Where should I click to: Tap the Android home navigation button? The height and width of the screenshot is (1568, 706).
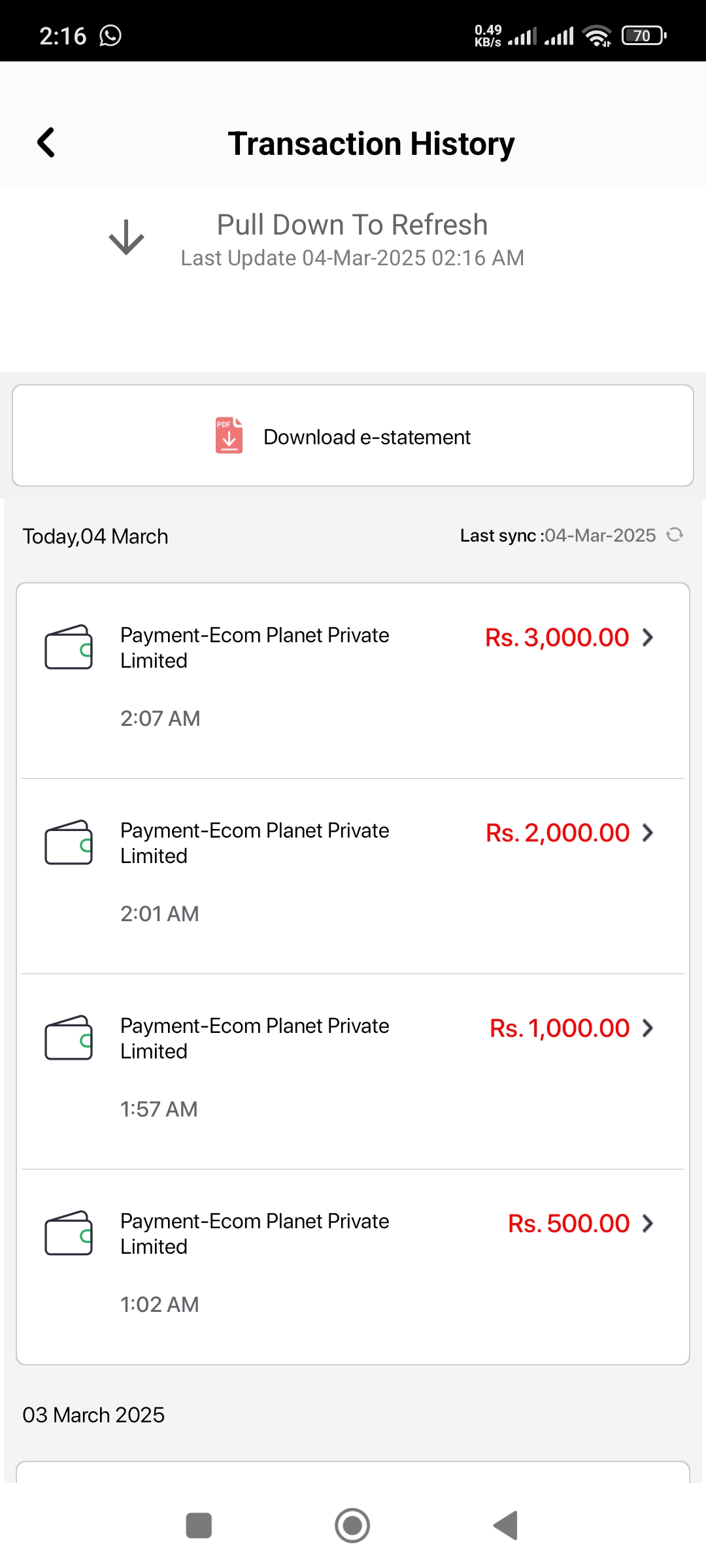pos(352,1526)
